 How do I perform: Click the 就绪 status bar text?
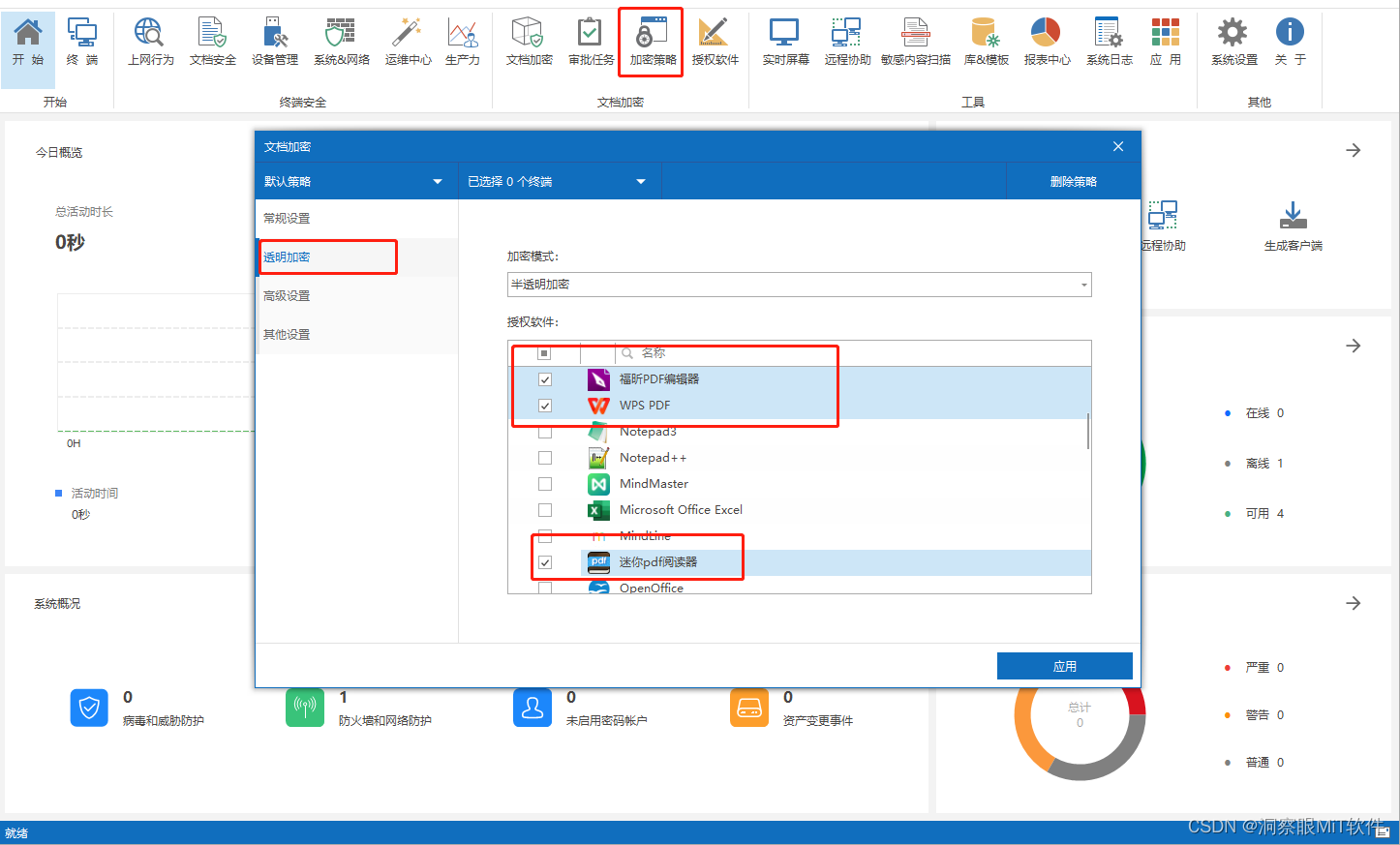pyautogui.click(x=16, y=833)
